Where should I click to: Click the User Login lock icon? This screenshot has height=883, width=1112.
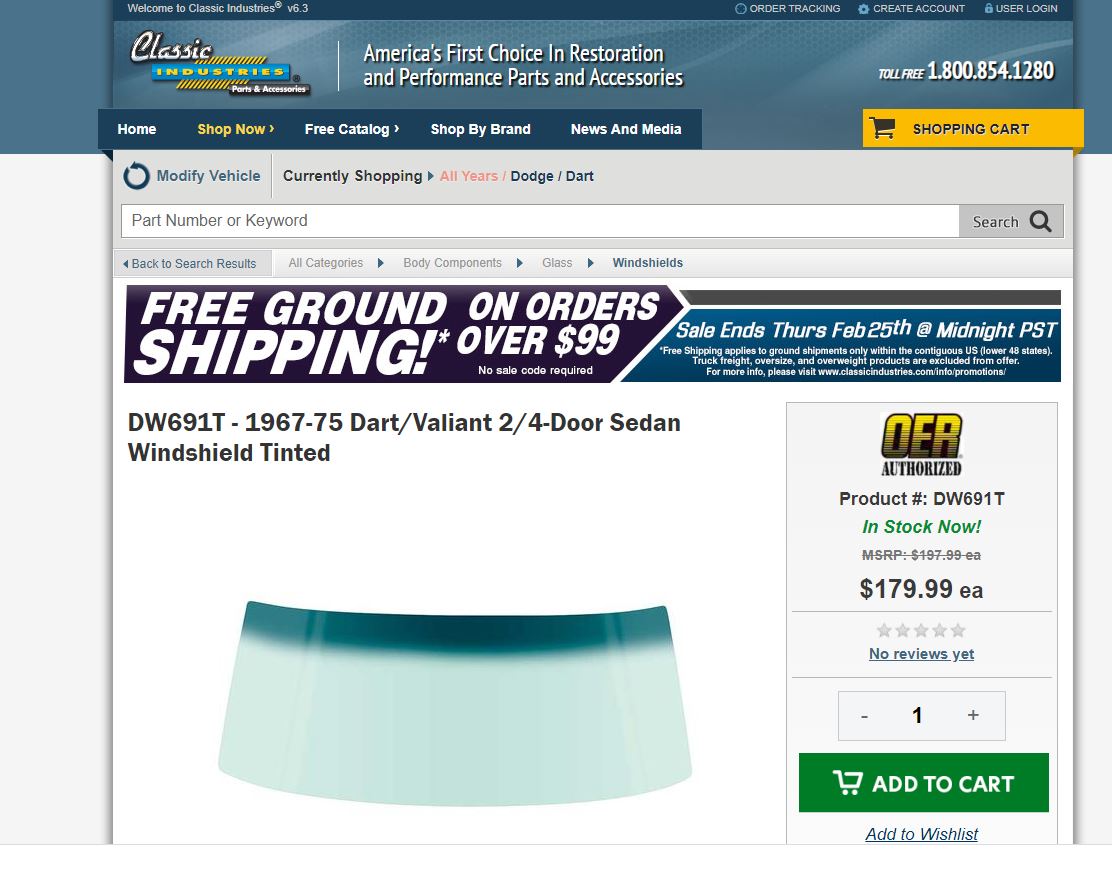click(989, 9)
